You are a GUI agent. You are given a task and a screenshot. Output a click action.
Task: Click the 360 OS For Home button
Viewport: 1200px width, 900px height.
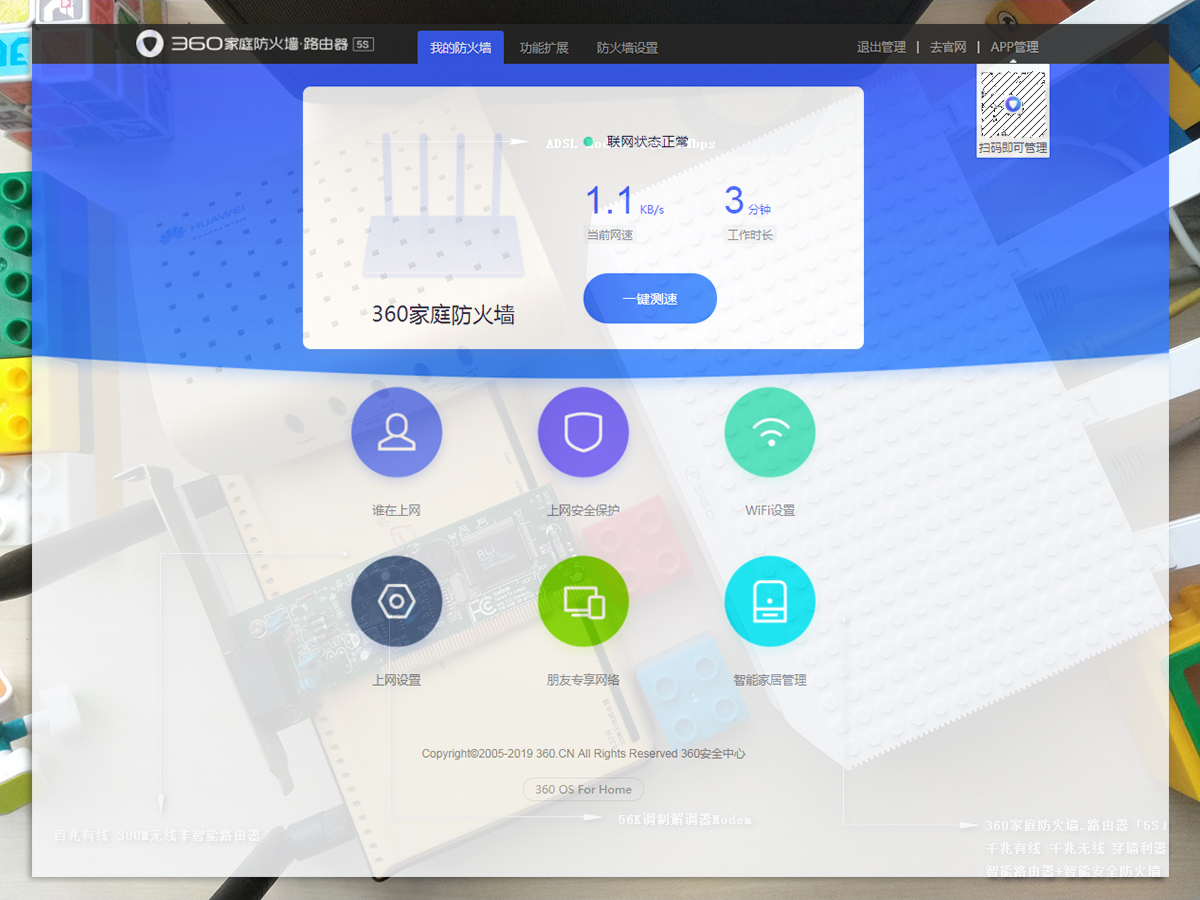[583, 789]
